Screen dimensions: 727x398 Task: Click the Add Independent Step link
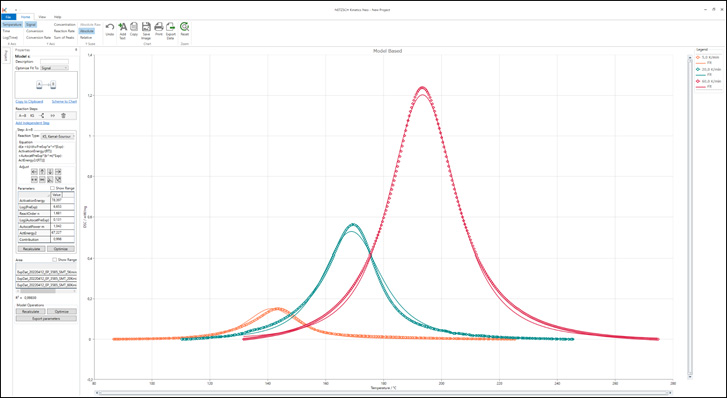pos(32,123)
